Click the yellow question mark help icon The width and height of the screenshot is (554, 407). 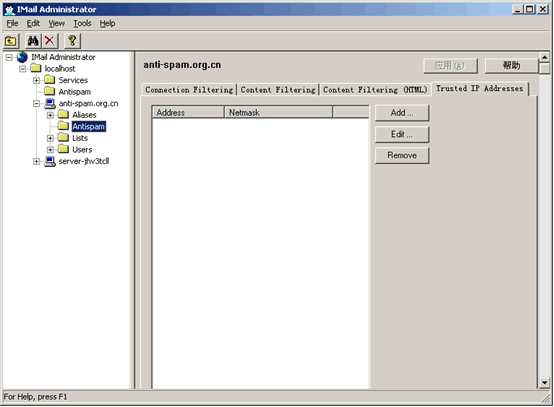tap(72, 41)
